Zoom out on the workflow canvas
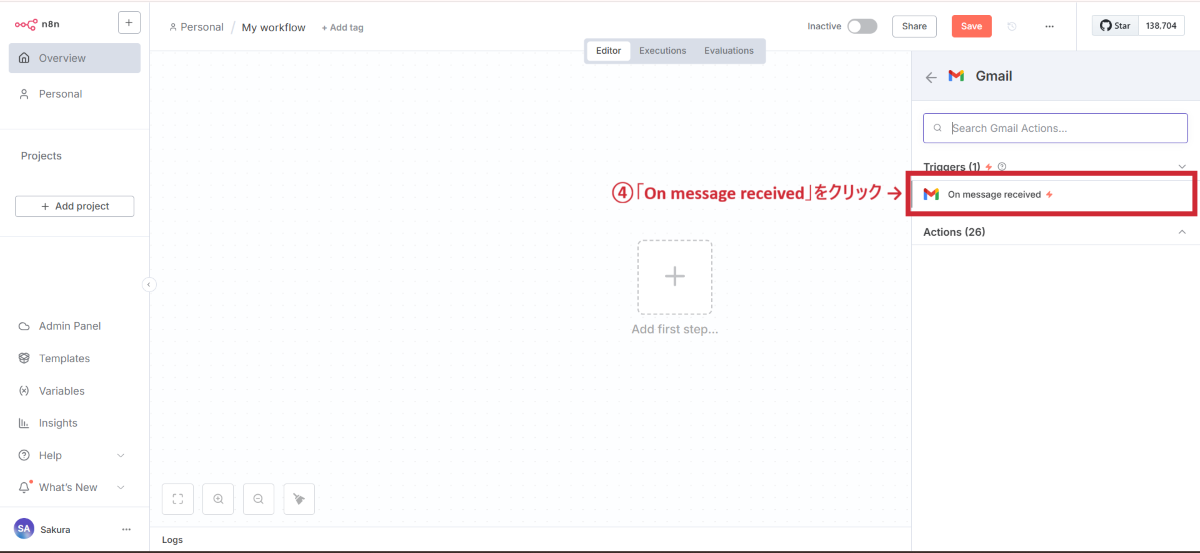 [x=258, y=499]
